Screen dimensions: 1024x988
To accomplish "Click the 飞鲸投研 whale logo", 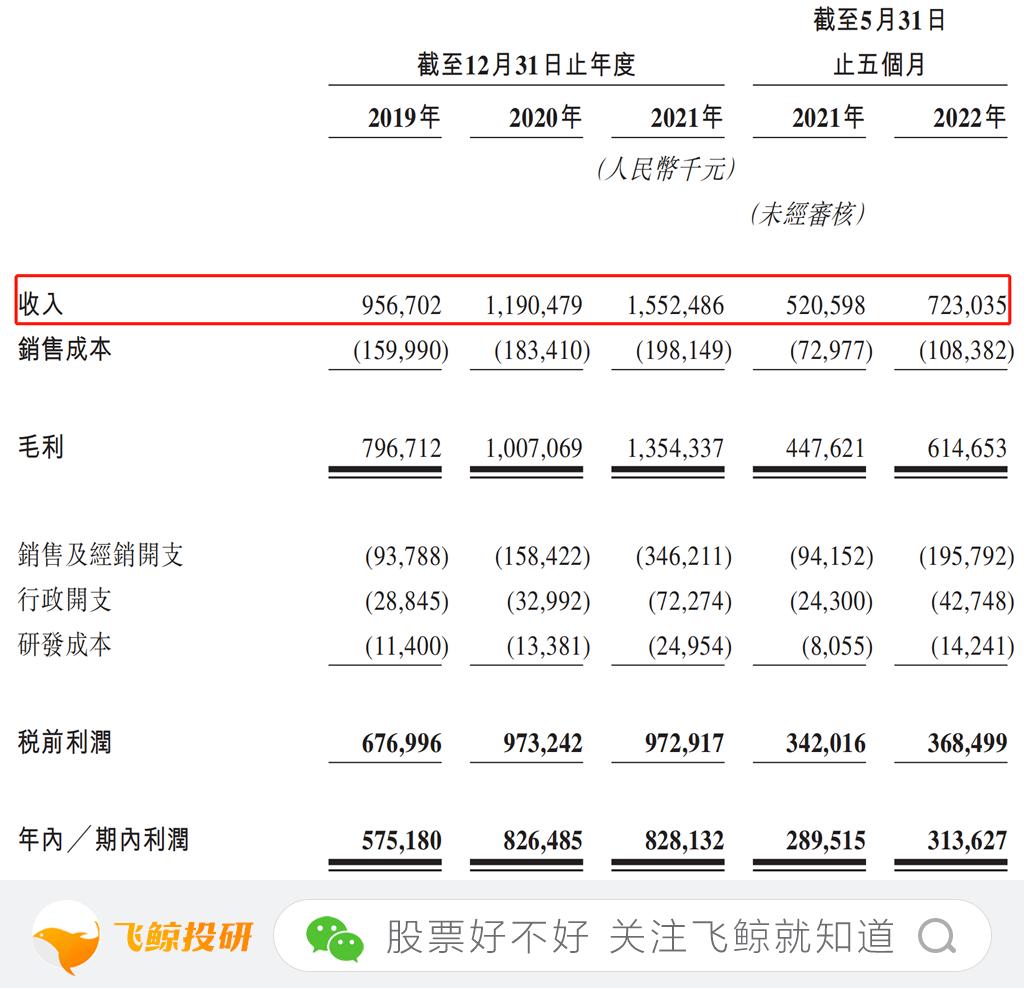I will (x=66, y=938).
